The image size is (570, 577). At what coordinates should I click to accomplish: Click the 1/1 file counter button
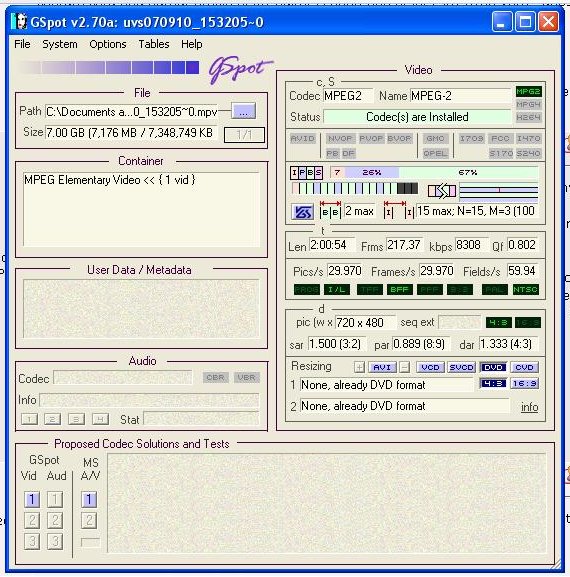pyautogui.click(x=244, y=135)
